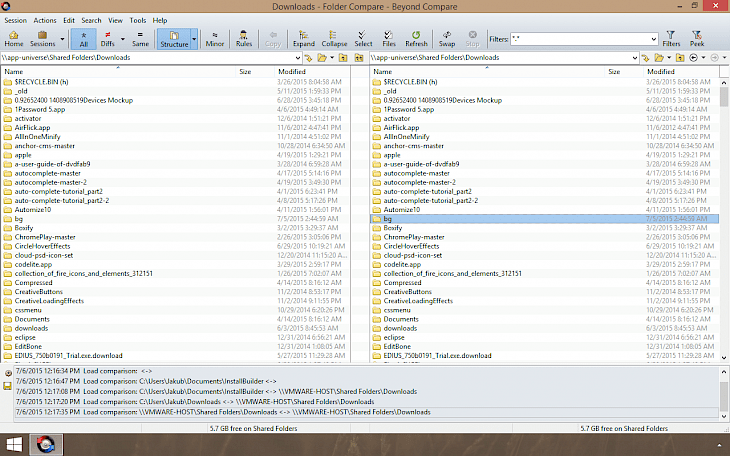Swap the left and right sides
The height and width of the screenshot is (456, 730).
click(446, 39)
